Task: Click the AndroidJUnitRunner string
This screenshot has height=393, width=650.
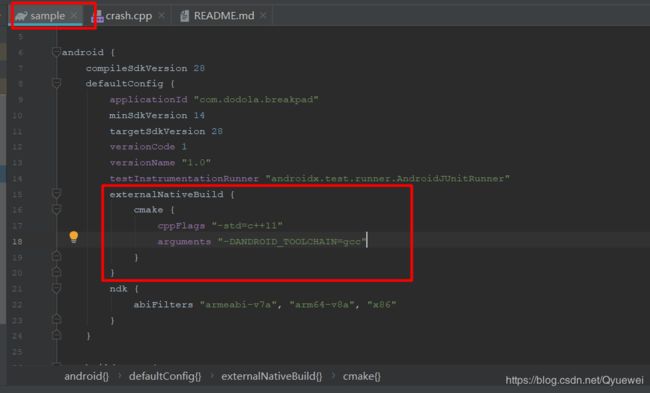Action: (x=388, y=178)
